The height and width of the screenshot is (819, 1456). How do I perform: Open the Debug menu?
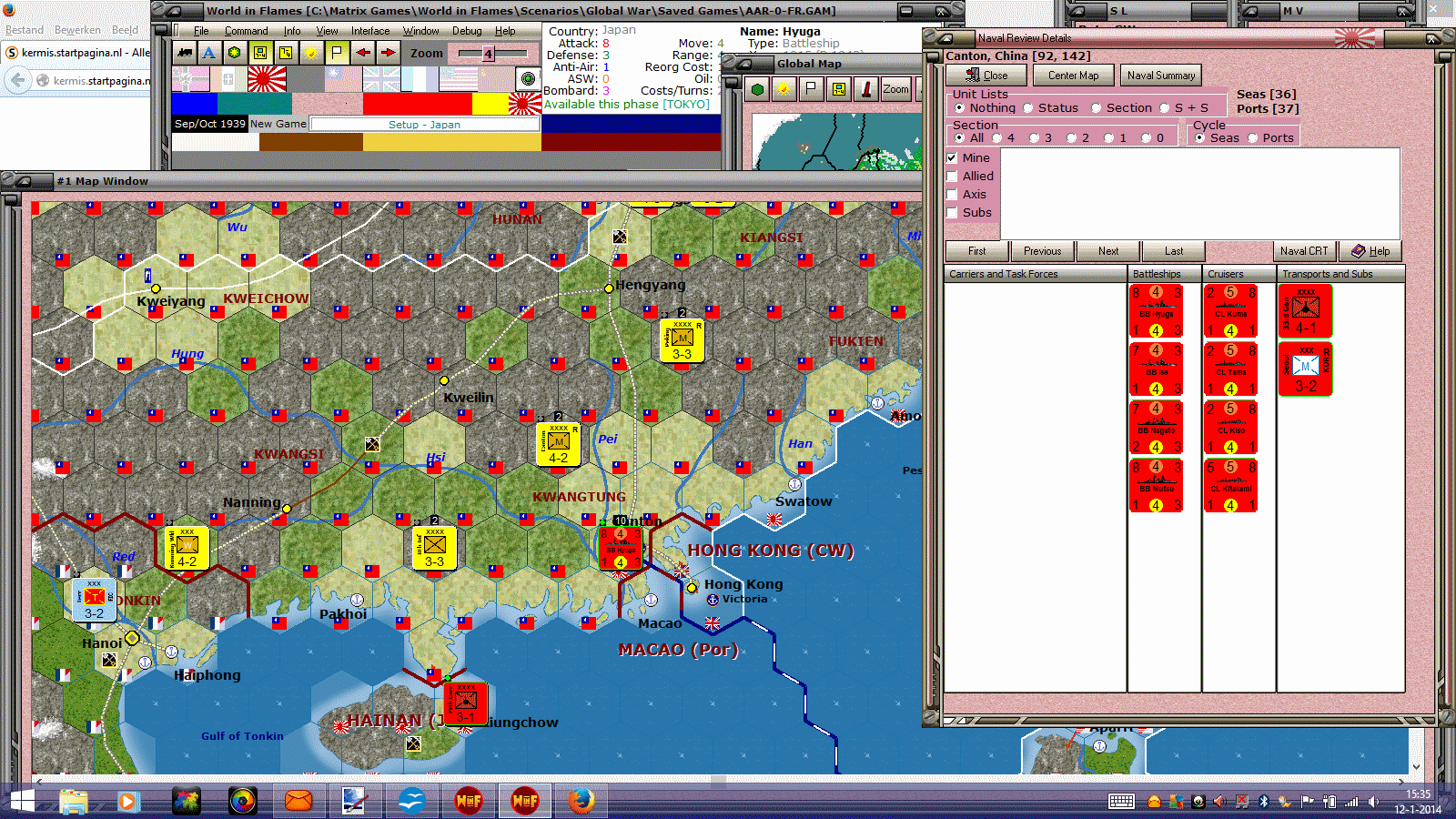click(x=467, y=31)
